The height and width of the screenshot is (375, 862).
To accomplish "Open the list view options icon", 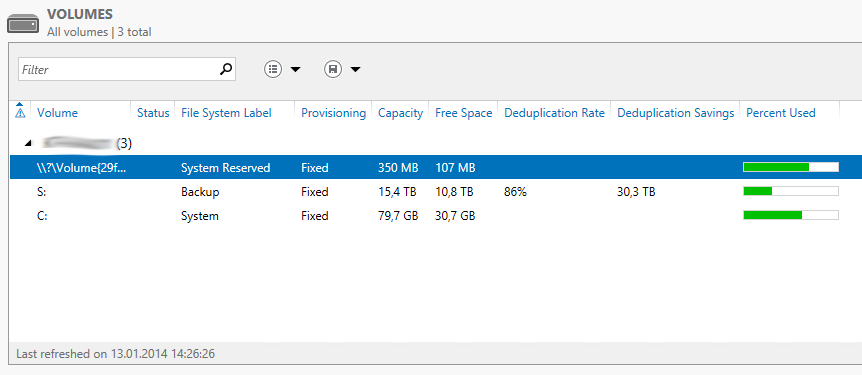I will (x=273, y=69).
